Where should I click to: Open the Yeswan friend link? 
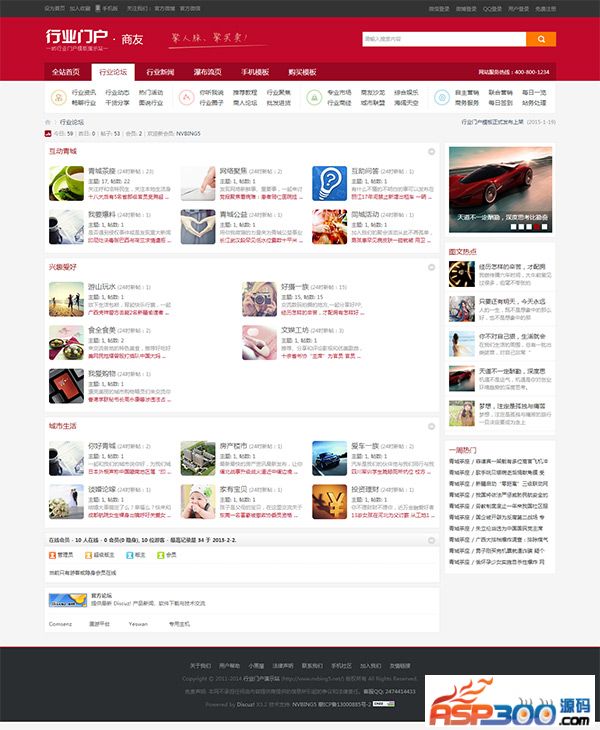[x=138, y=624]
